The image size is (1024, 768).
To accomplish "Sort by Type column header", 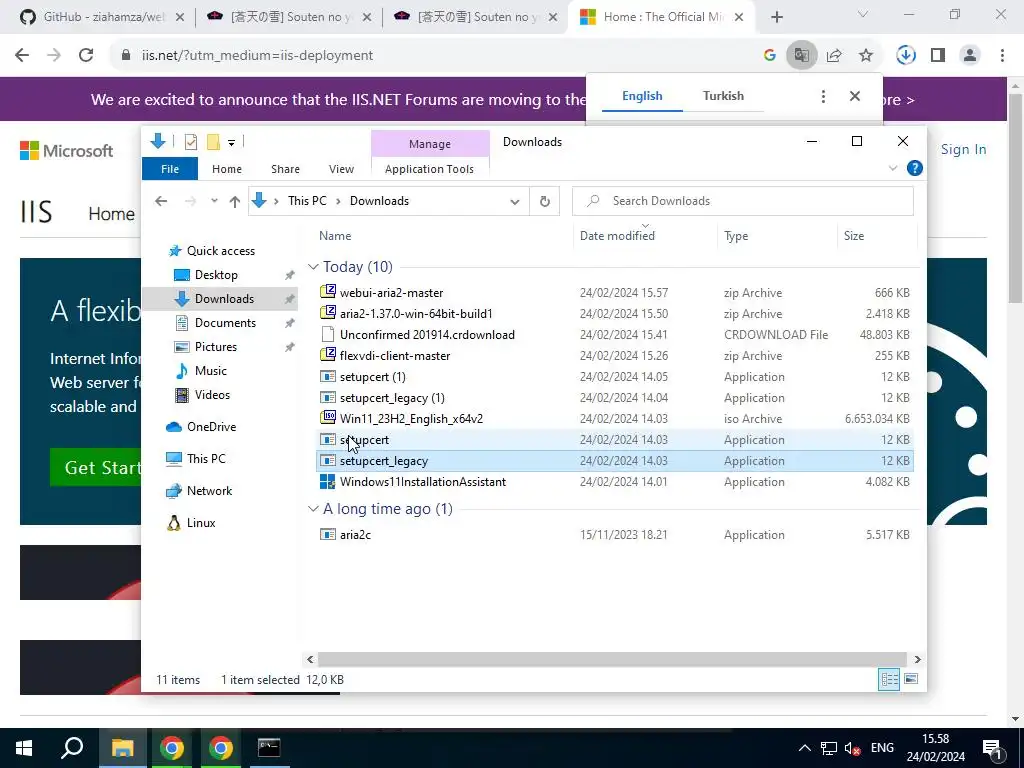I will [x=736, y=236].
